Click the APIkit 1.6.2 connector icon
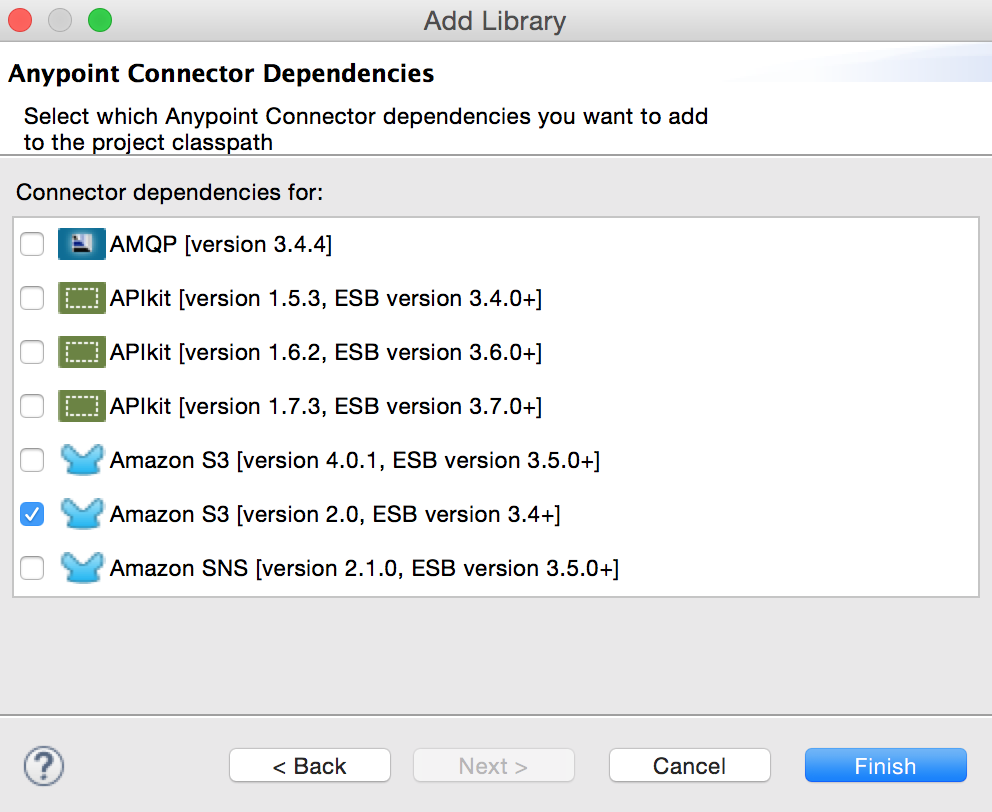Screen dimensions: 992x812 point(81,351)
